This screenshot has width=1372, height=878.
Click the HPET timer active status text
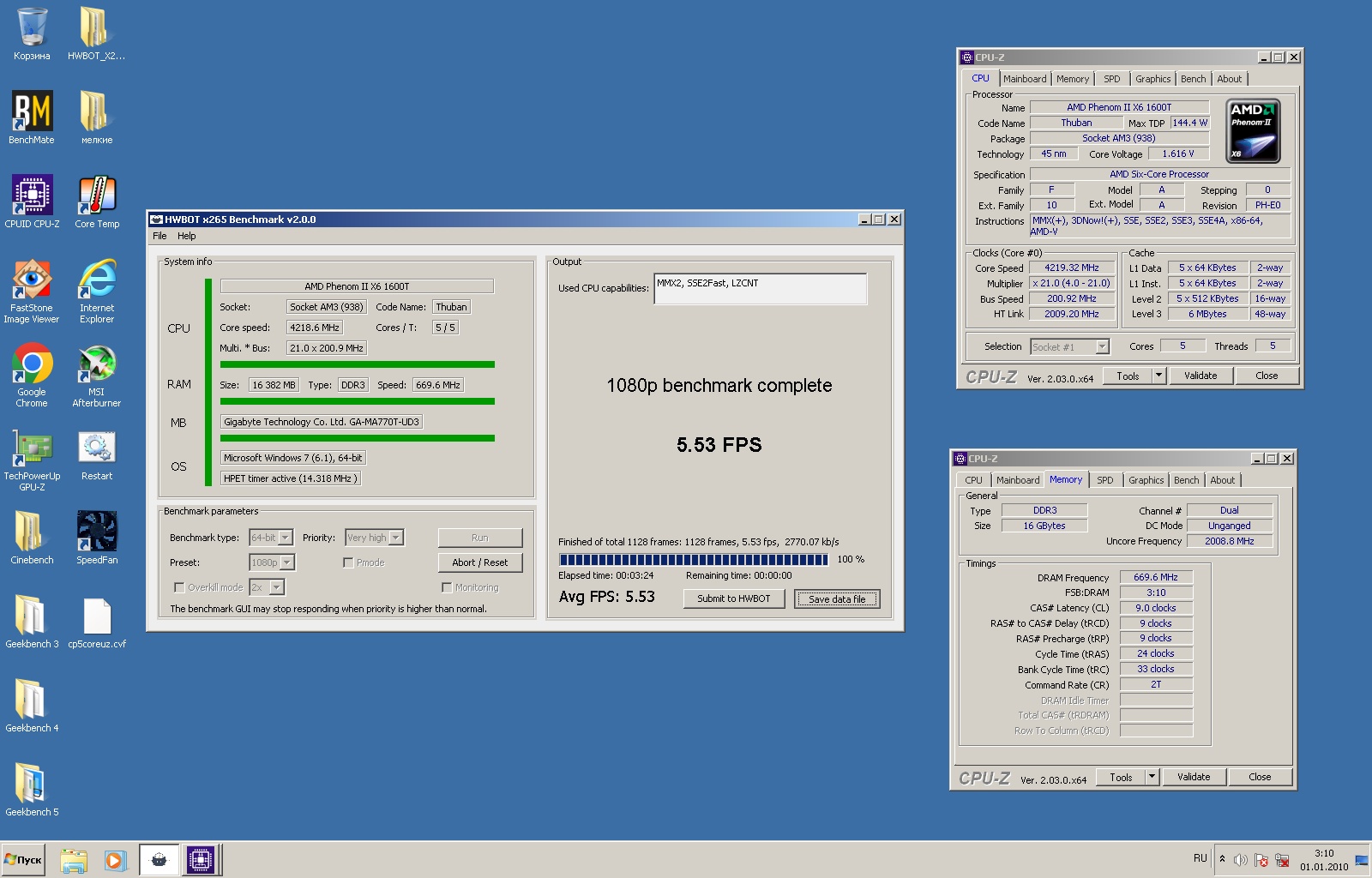290,478
